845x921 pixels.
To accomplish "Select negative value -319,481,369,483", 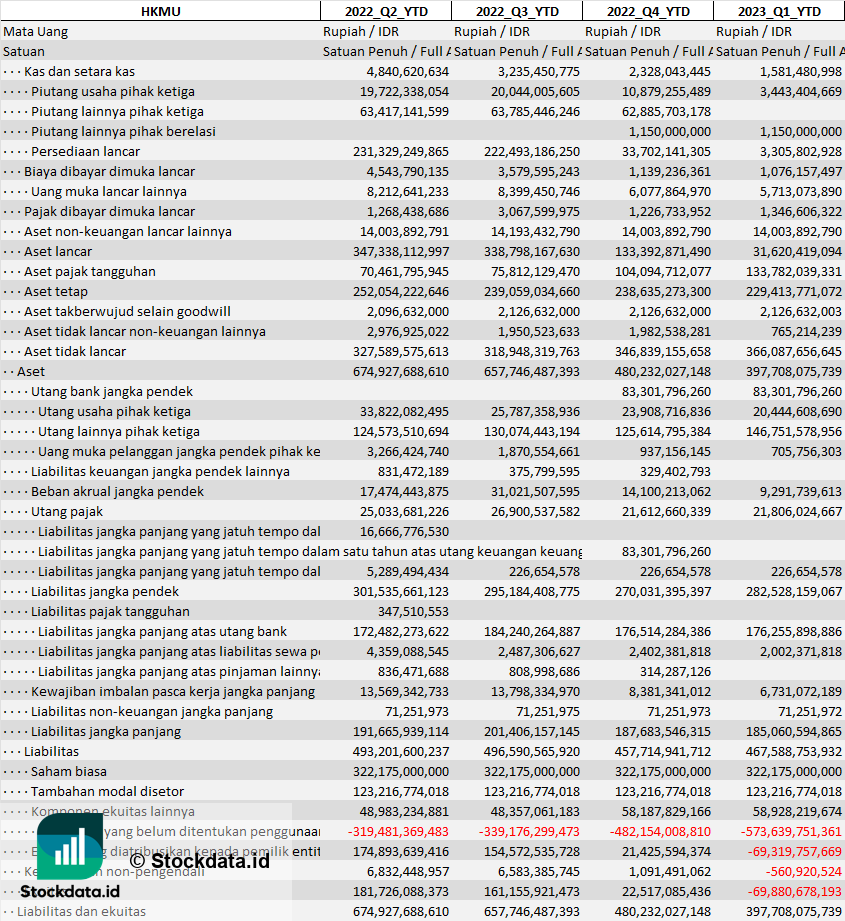I will 398,831.
